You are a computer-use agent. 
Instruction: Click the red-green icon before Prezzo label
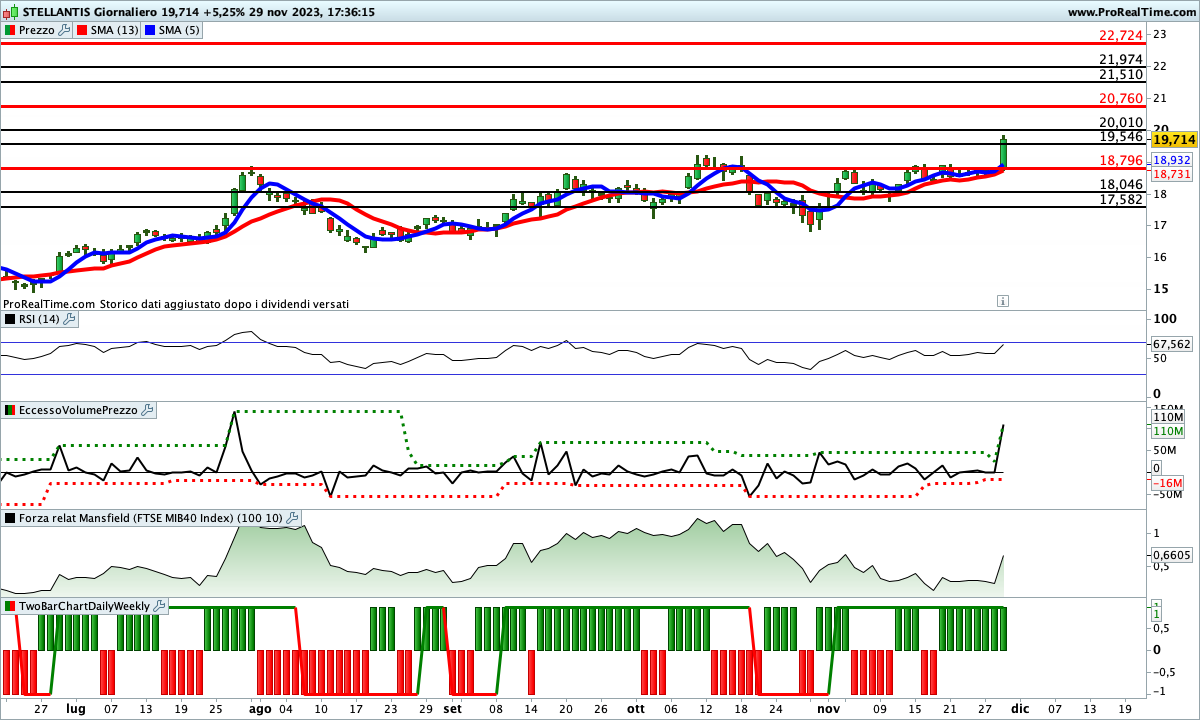click(10, 30)
